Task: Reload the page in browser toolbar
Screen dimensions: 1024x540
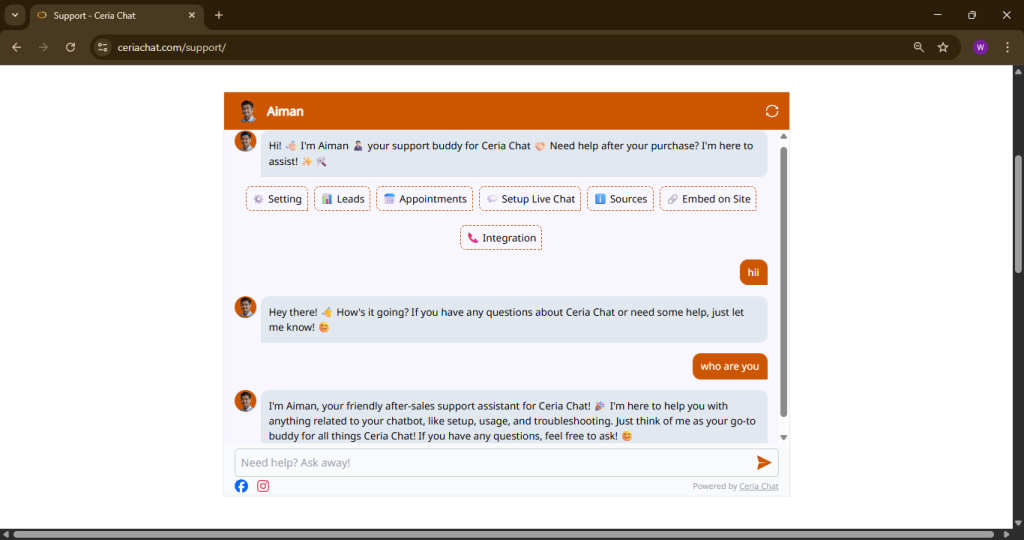Action: tap(70, 47)
